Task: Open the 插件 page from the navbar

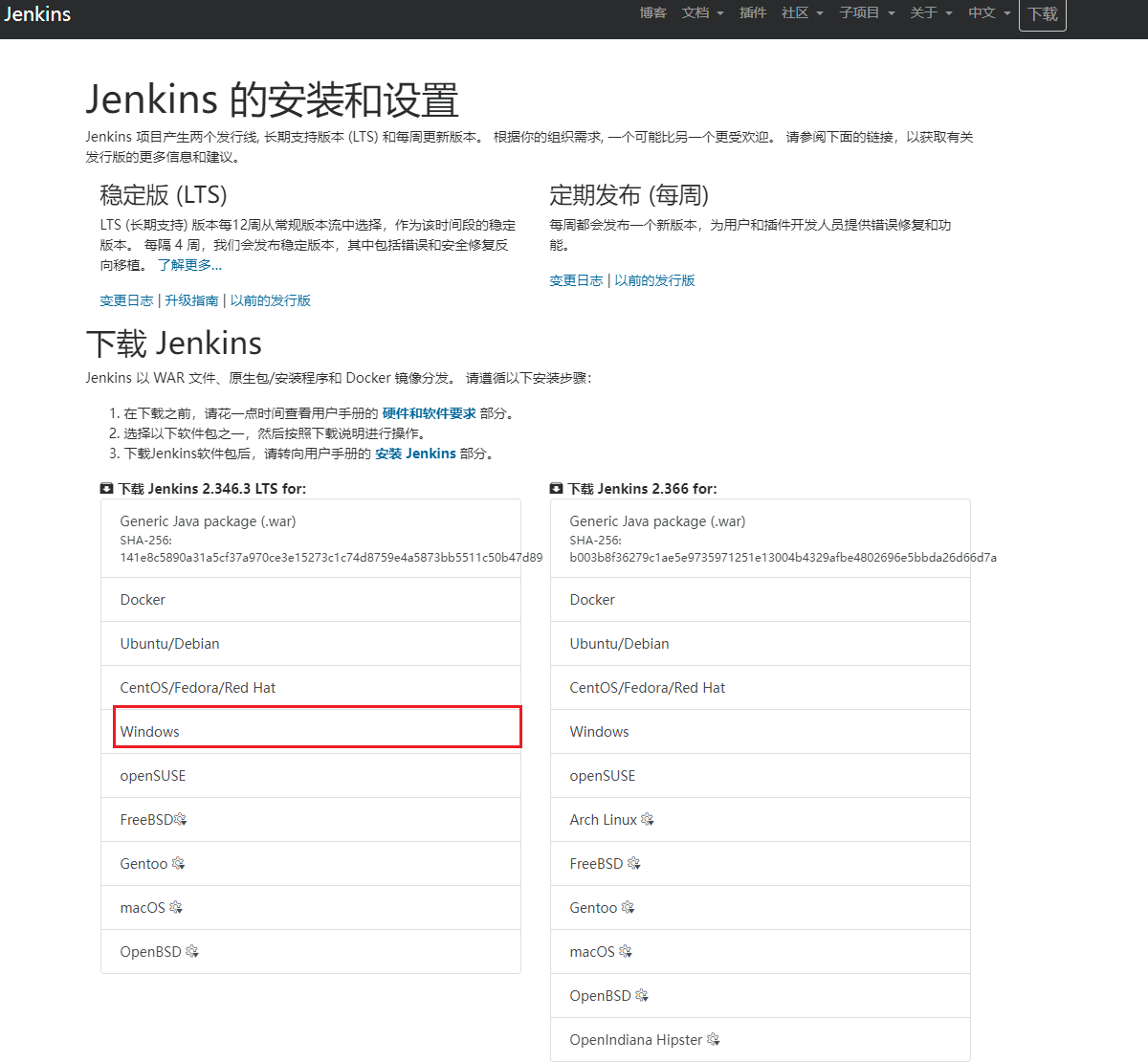Action: point(753,13)
